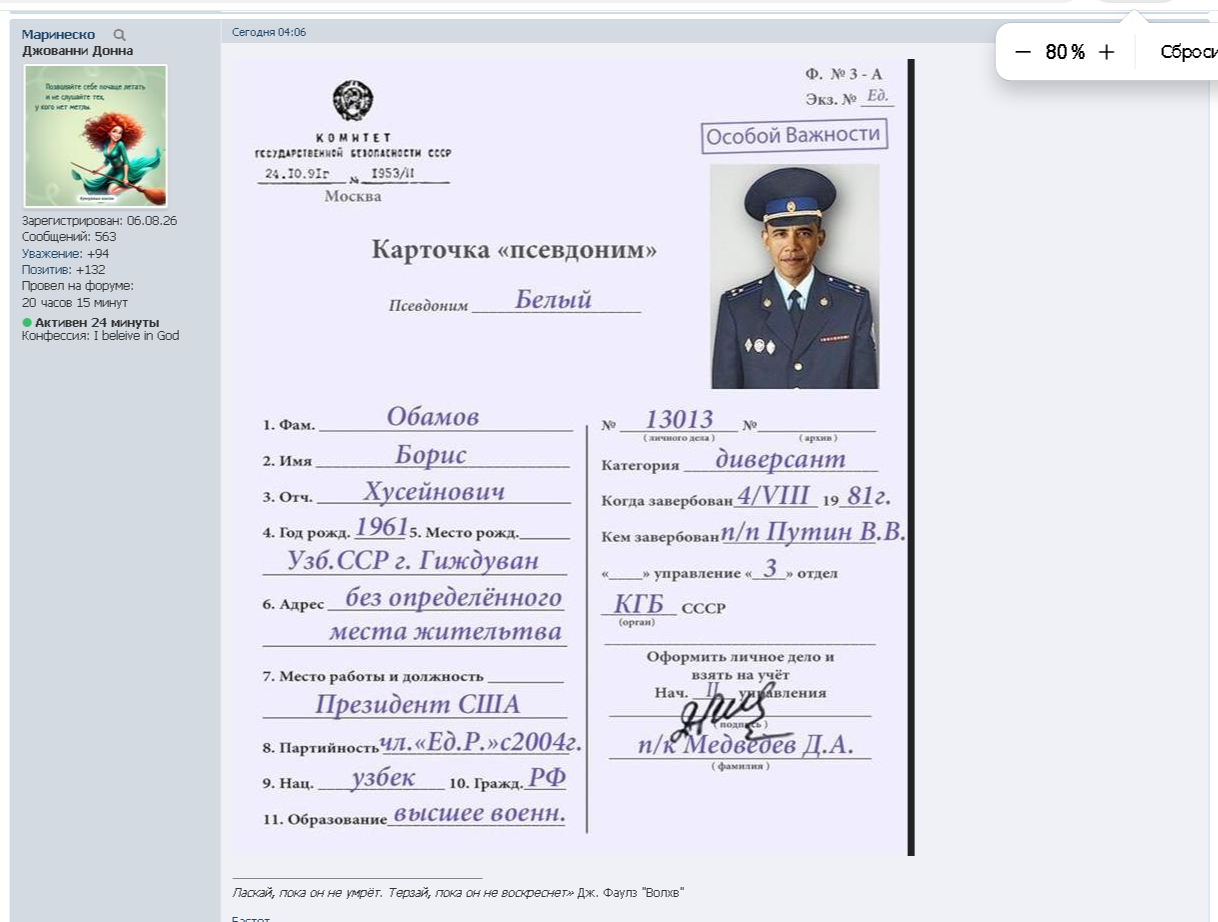The image size is (1218, 922).
Task: Open the post timestamp Сегодня 04:06
Action: pos(269,32)
